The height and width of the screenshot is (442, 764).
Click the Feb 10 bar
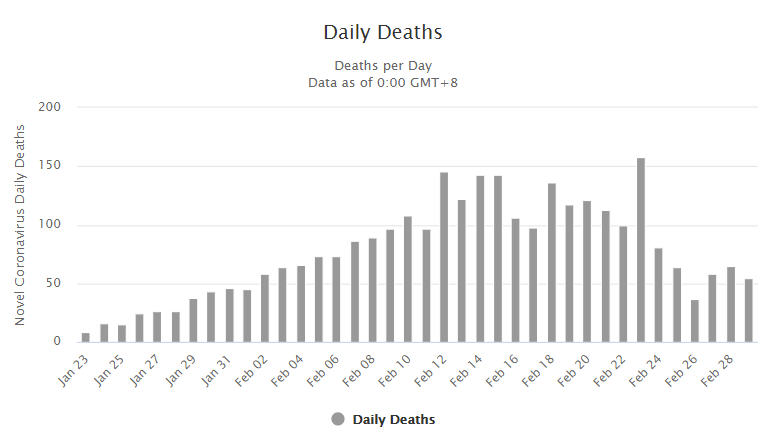[x=408, y=279]
